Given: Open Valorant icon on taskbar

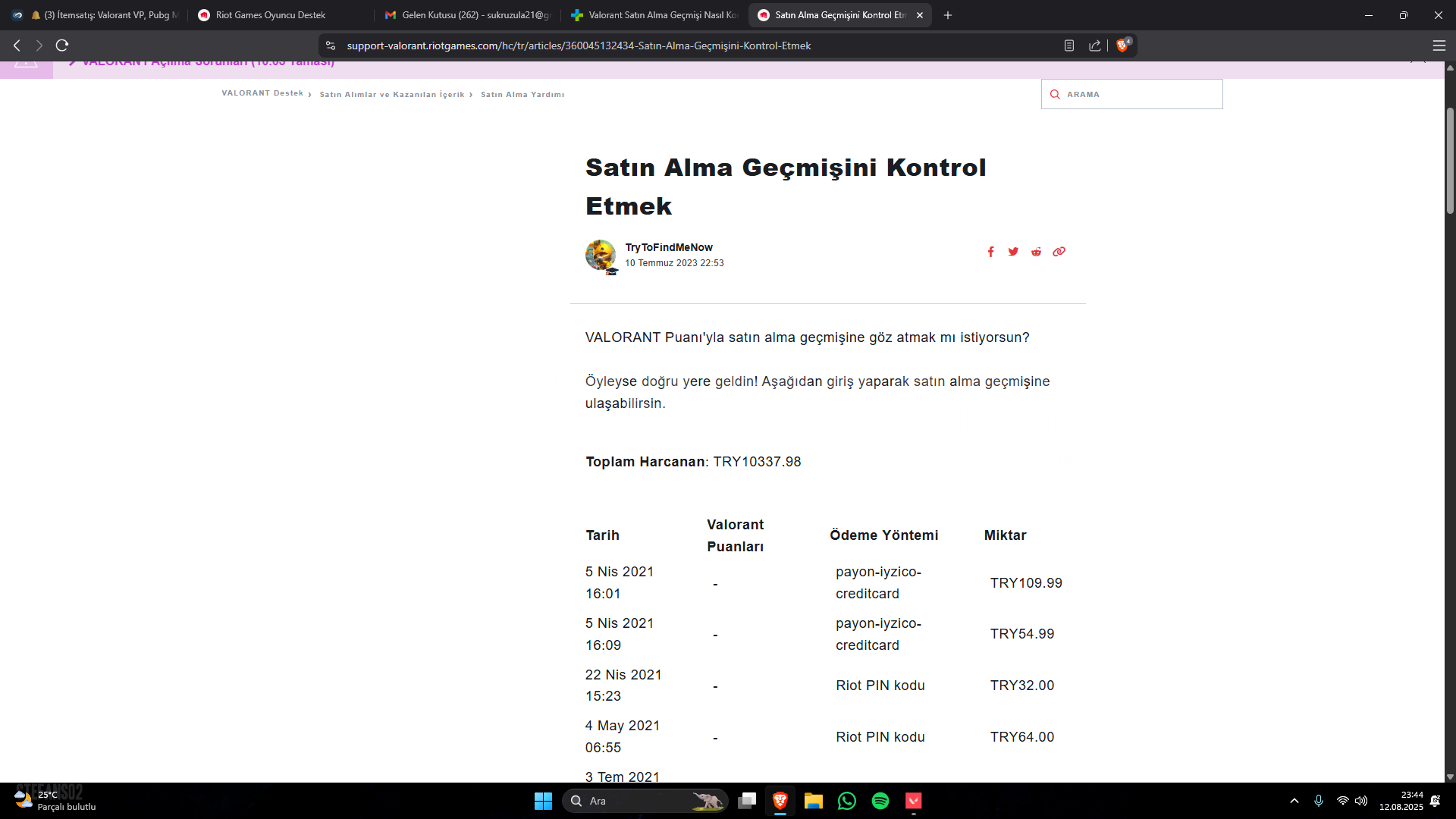Looking at the screenshot, I should pos(914,801).
